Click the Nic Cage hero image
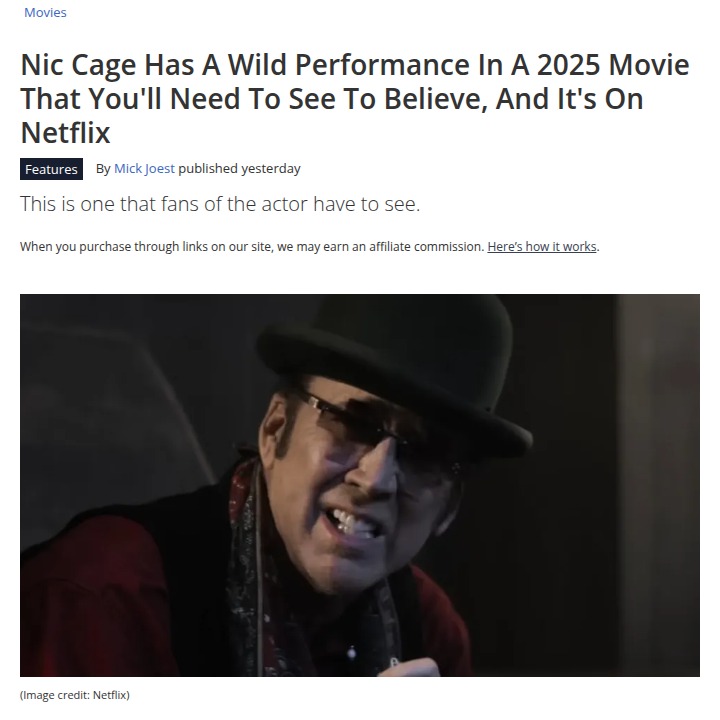This screenshot has height=720, width=720. 360,485
